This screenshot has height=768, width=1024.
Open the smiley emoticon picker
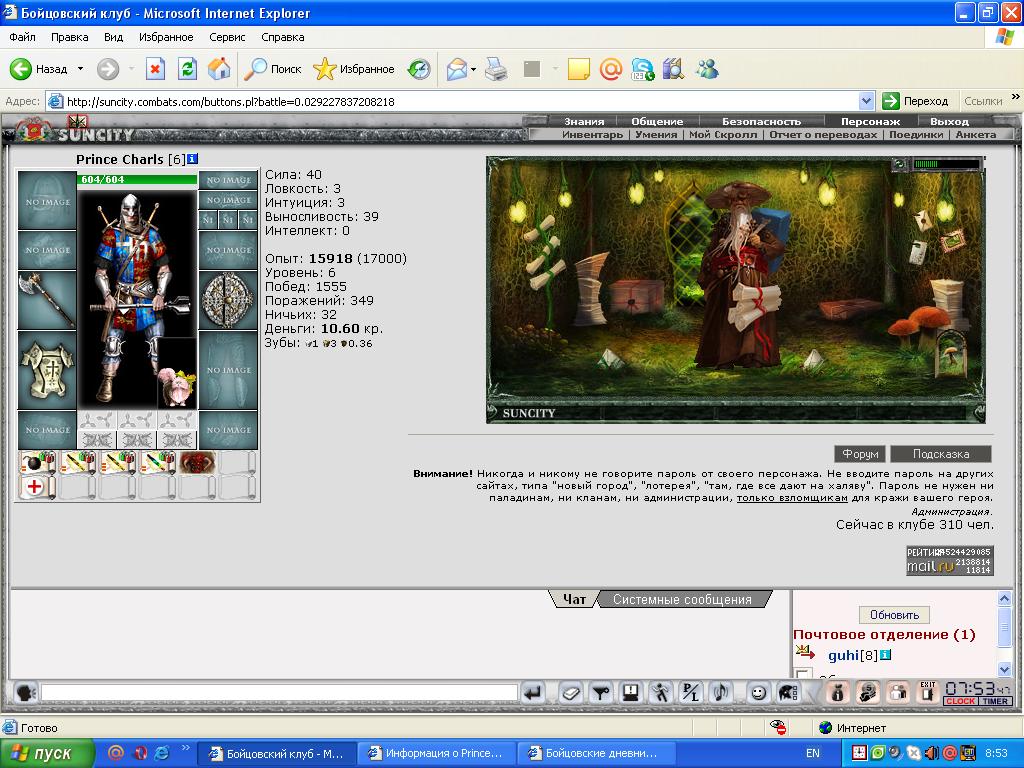pyautogui.click(x=758, y=692)
